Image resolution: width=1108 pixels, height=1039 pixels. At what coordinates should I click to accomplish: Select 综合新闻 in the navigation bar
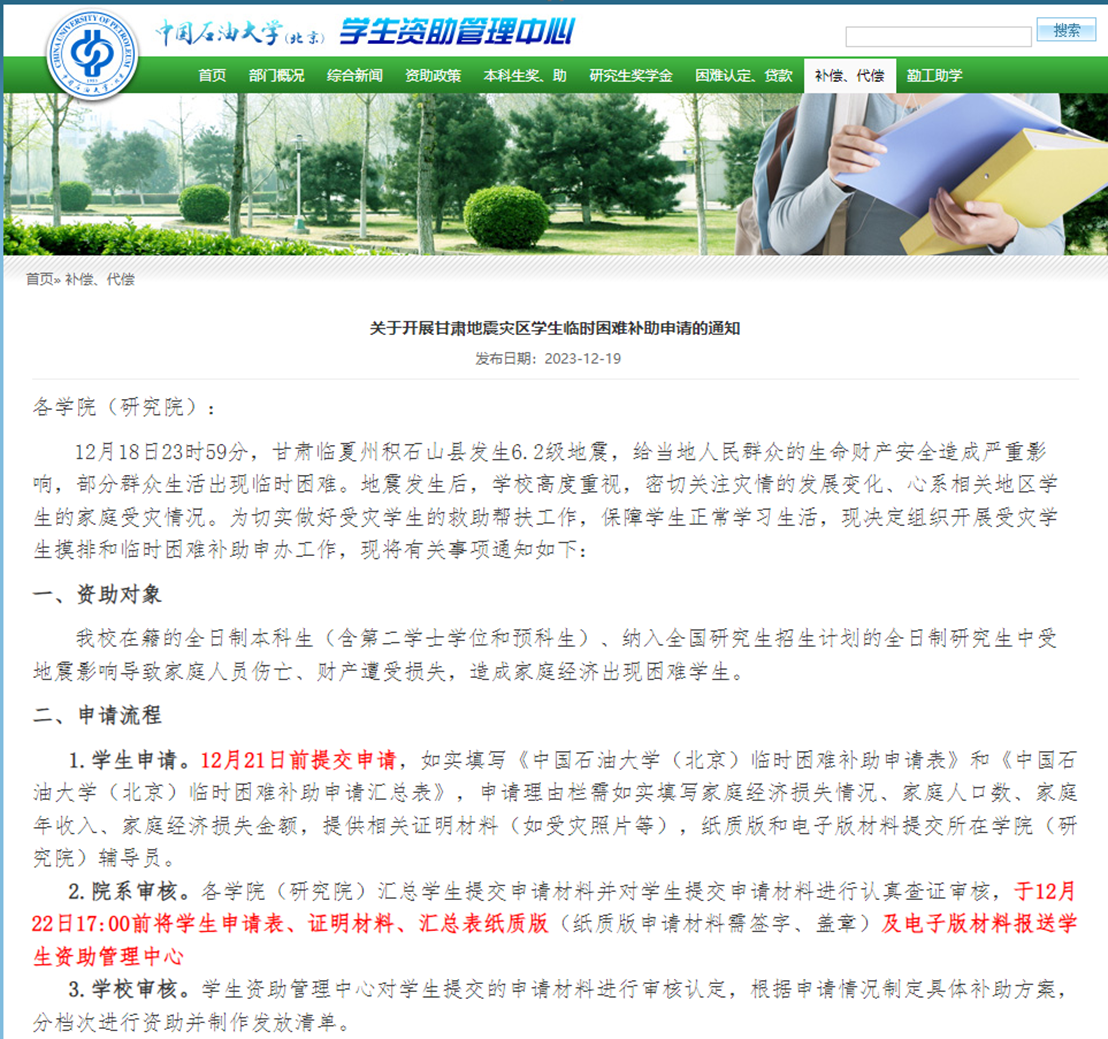click(x=354, y=75)
